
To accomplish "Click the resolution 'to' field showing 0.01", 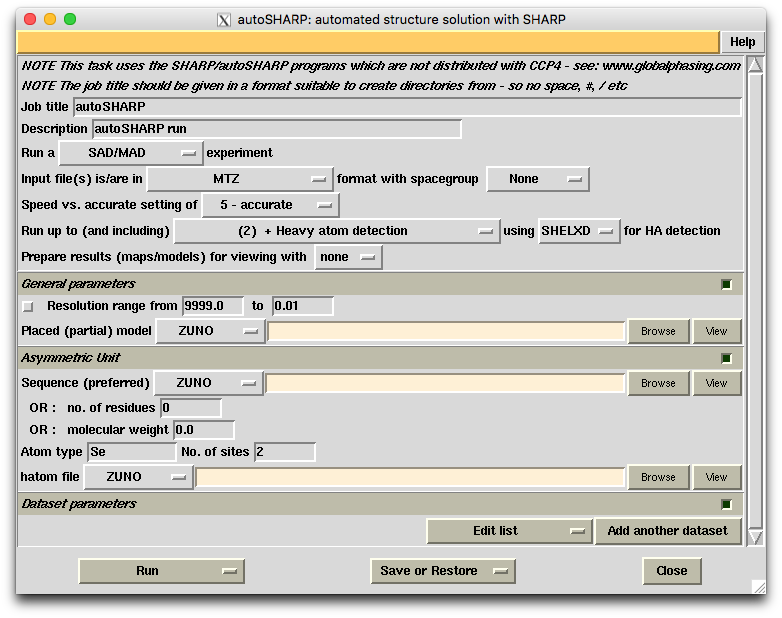I will 303,306.
